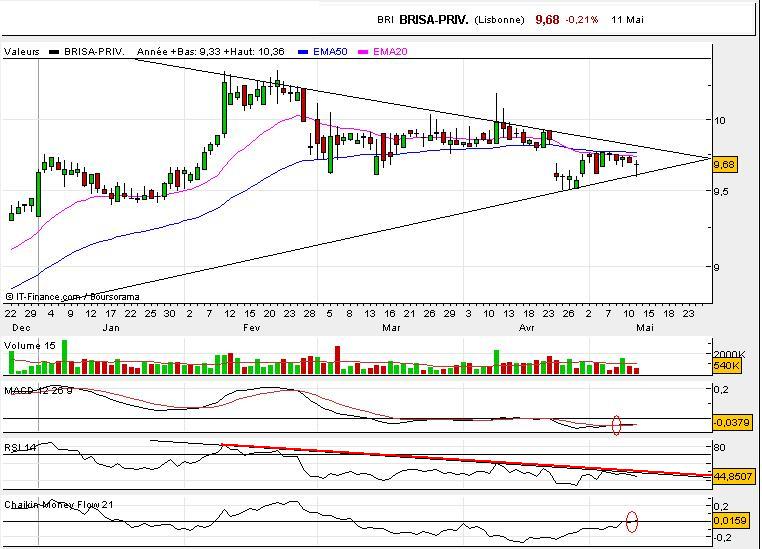
Task: Click the RSI 14 panel label
Action: [x=20, y=447]
